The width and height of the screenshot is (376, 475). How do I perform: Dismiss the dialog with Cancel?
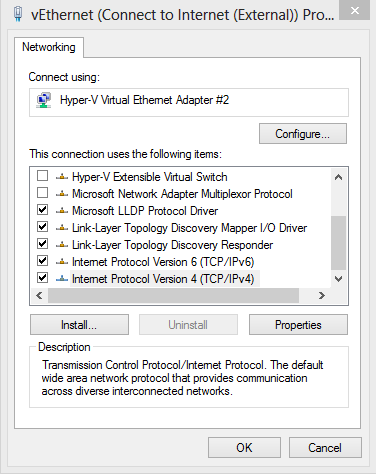click(x=325, y=448)
